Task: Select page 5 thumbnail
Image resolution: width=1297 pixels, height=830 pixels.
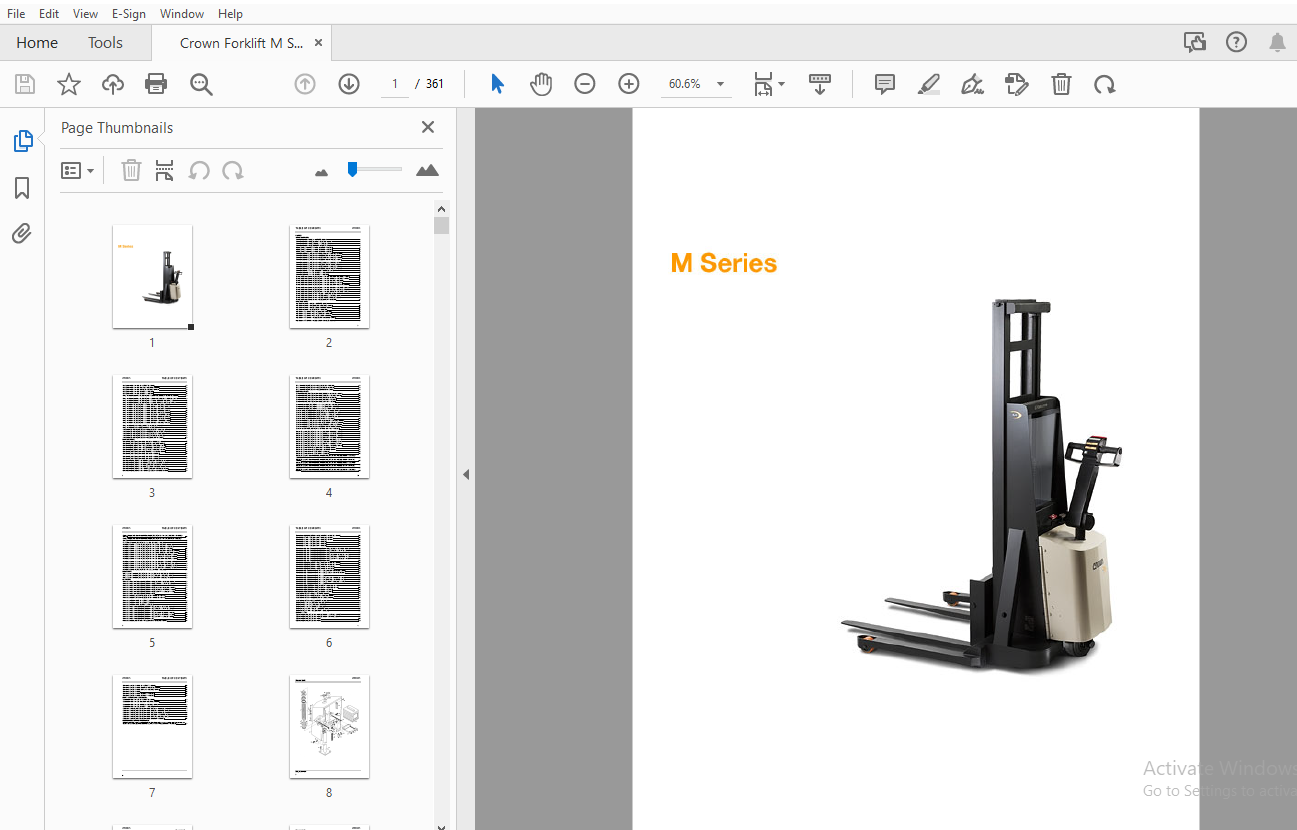Action: pyautogui.click(x=152, y=576)
